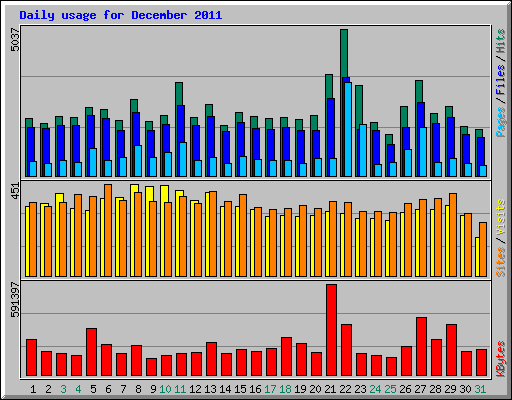Click day label 10 on the x-axis
Image resolution: width=512 pixels, height=400 pixels.
click(165, 389)
